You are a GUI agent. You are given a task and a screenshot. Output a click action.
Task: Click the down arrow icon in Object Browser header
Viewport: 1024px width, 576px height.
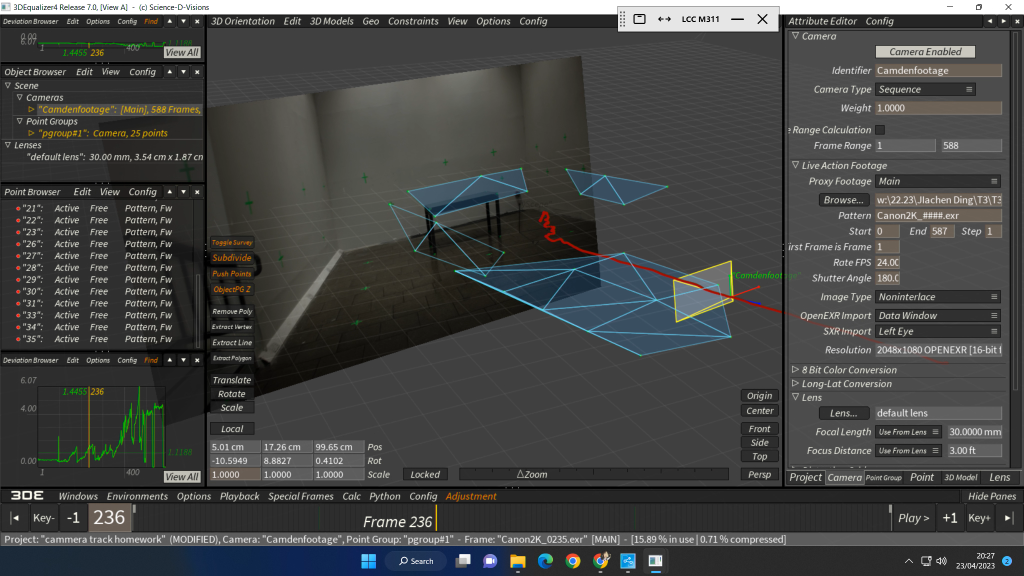(x=183, y=72)
